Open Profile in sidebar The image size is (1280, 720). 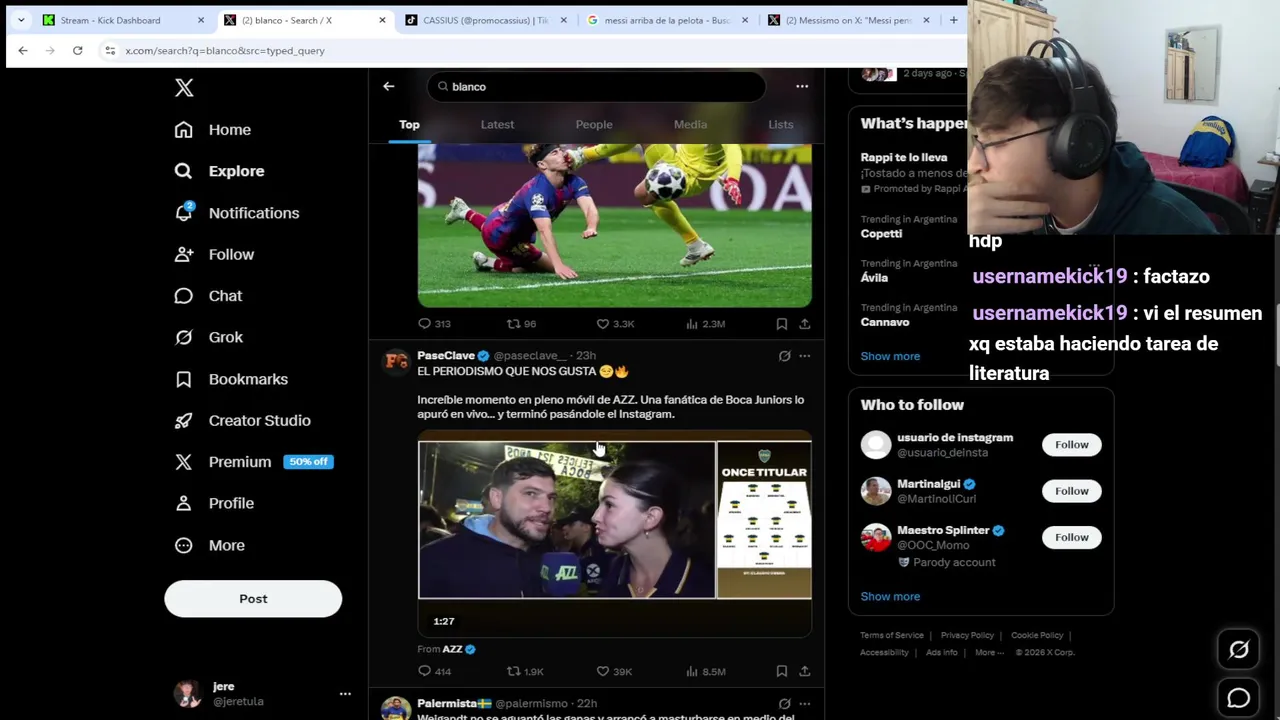215,503
